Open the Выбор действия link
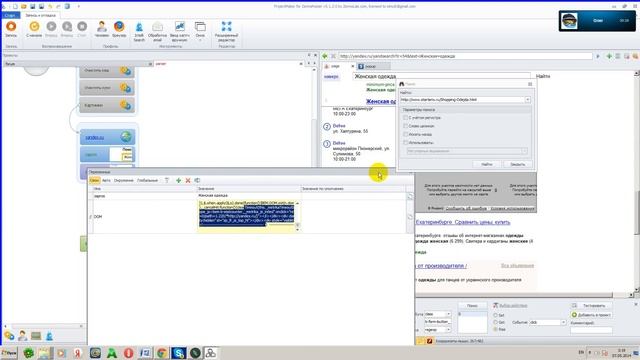640x360 pixels. click(513, 306)
